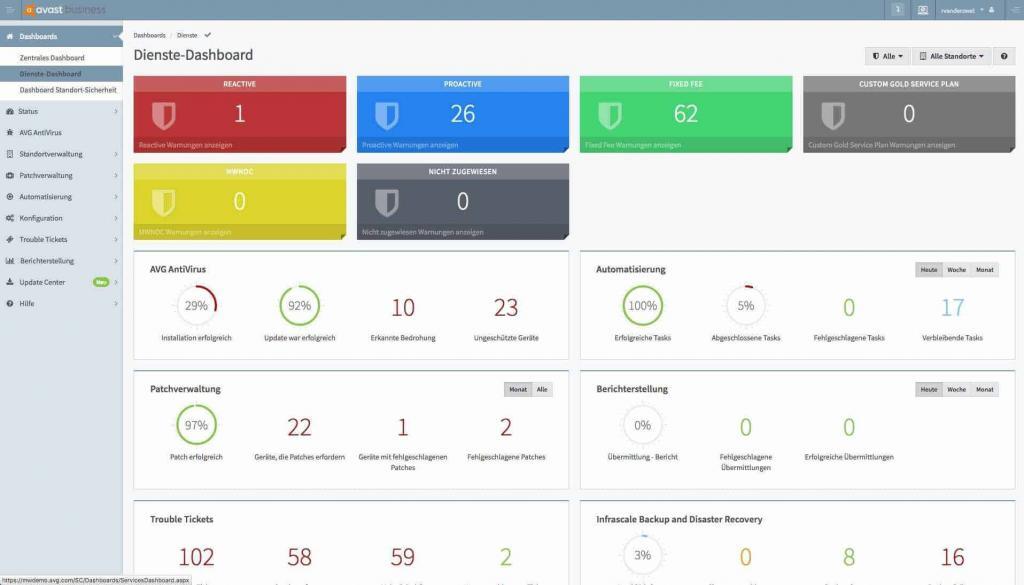Viewport: 1024px width, 585px height.
Task: Switch Automatisierung view to Woche
Action: pos(957,269)
